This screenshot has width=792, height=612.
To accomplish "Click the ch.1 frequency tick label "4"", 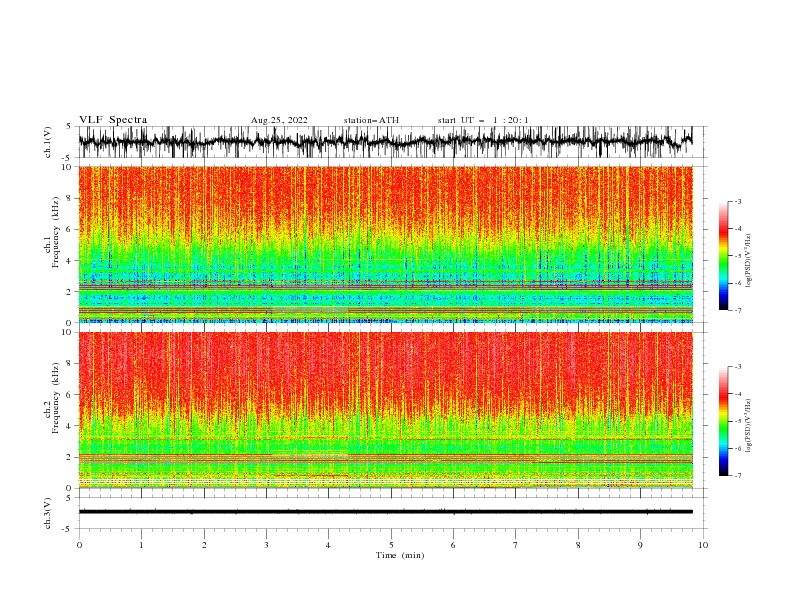I will click(70, 261).
